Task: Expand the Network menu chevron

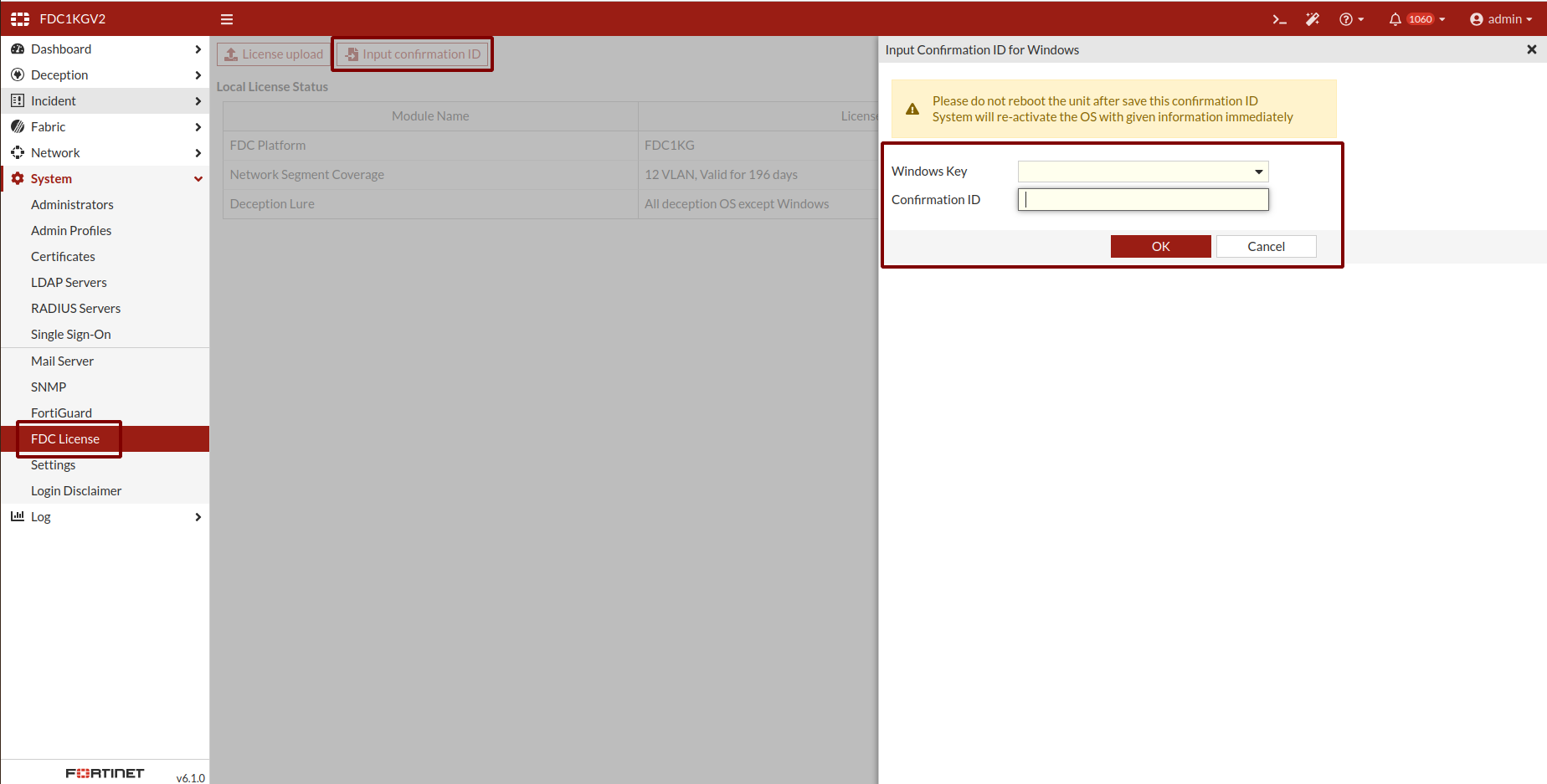Action: [x=198, y=153]
